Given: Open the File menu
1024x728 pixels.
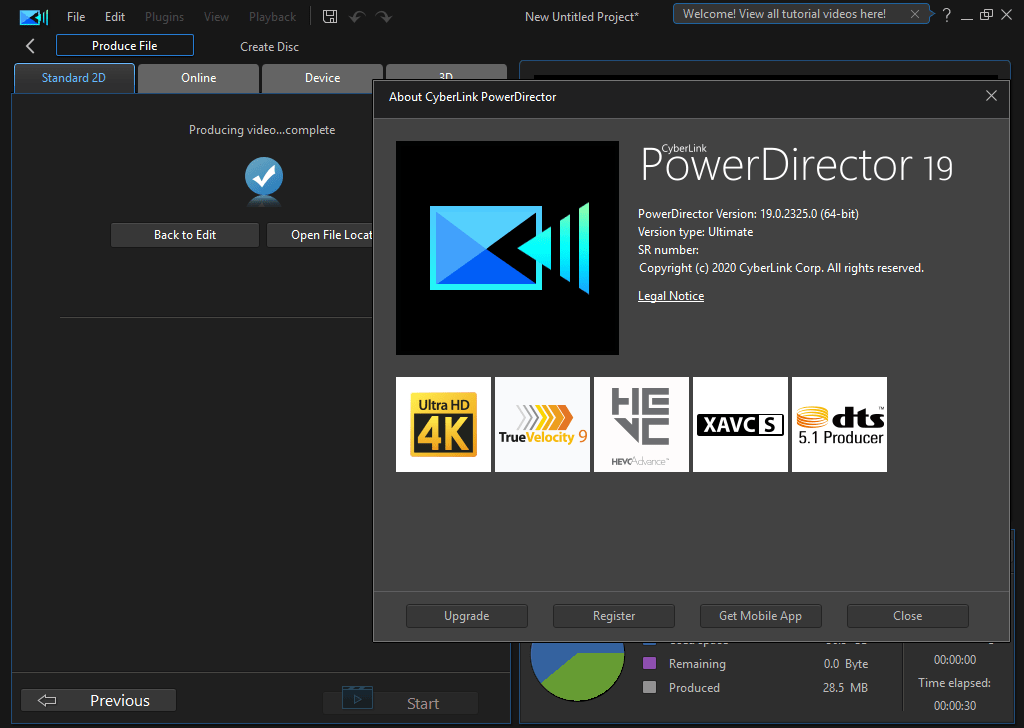Looking at the screenshot, I should click(76, 17).
